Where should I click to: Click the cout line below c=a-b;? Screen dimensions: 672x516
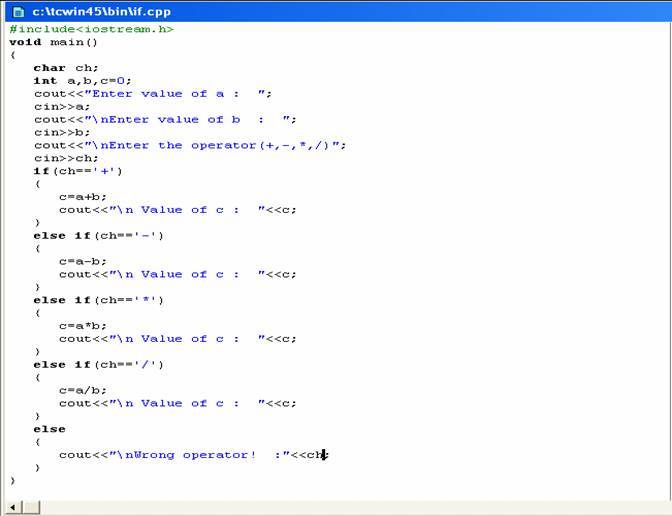coord(177,274)
